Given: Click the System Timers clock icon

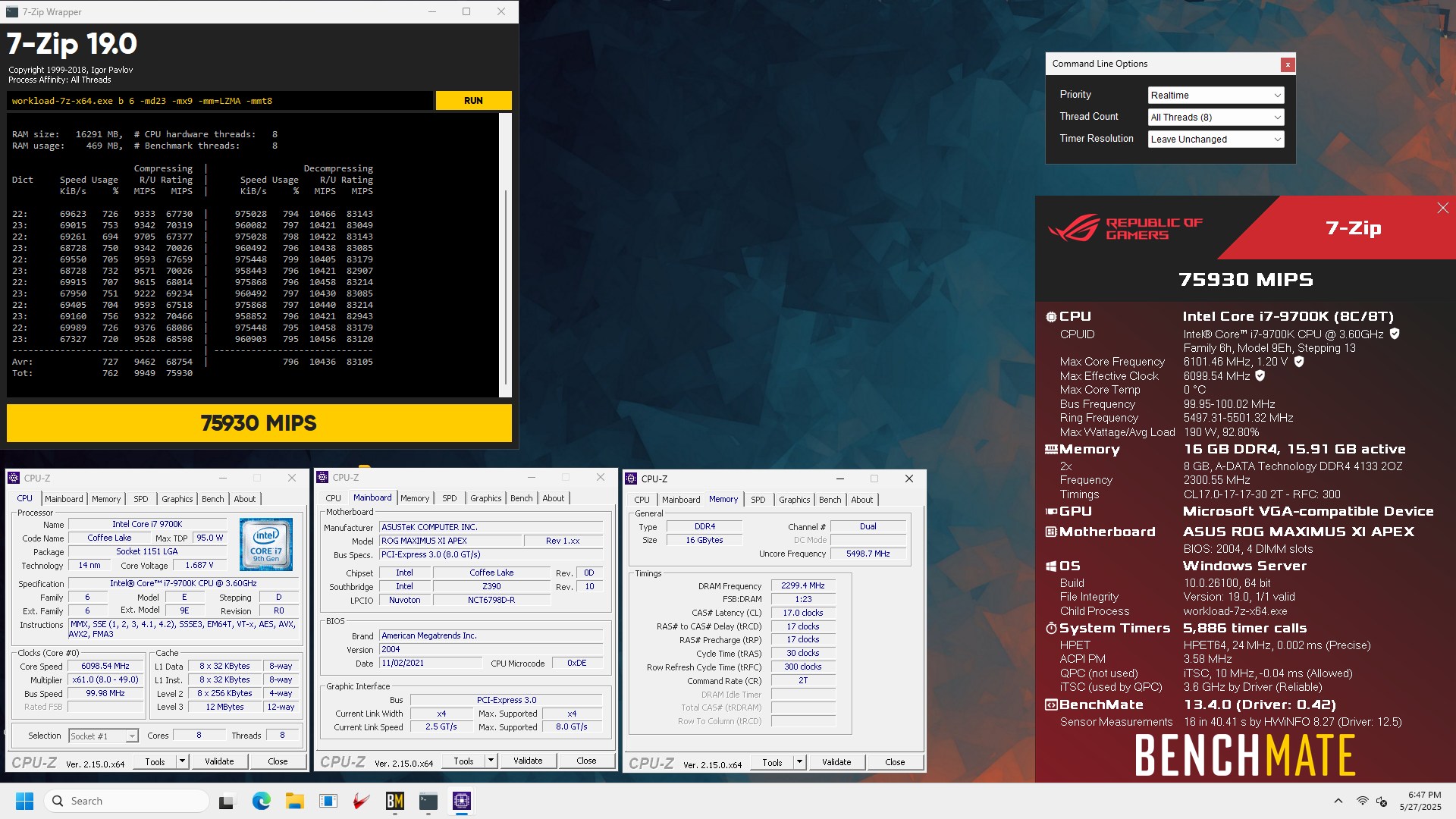Looking at the screenshot, I should (x=1051, y=629).
